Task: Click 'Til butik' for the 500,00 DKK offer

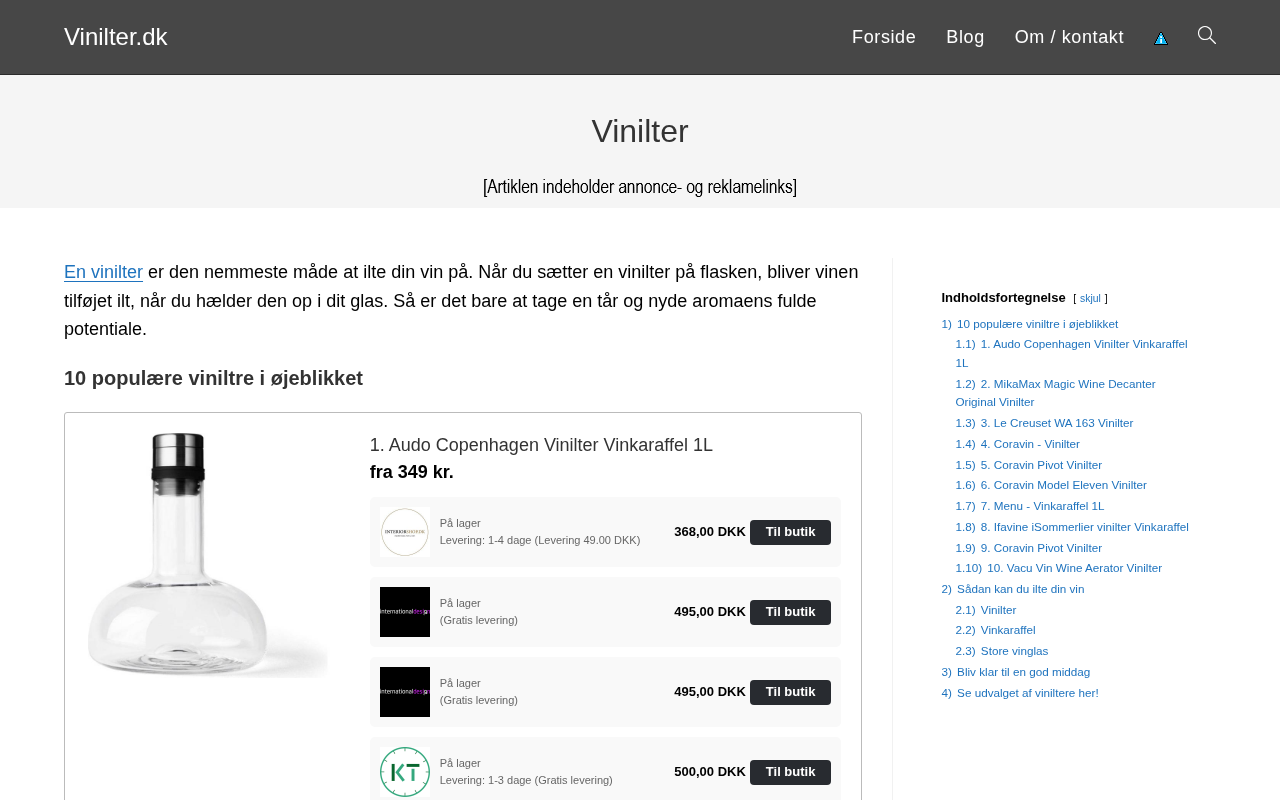Action: [790, 772]
